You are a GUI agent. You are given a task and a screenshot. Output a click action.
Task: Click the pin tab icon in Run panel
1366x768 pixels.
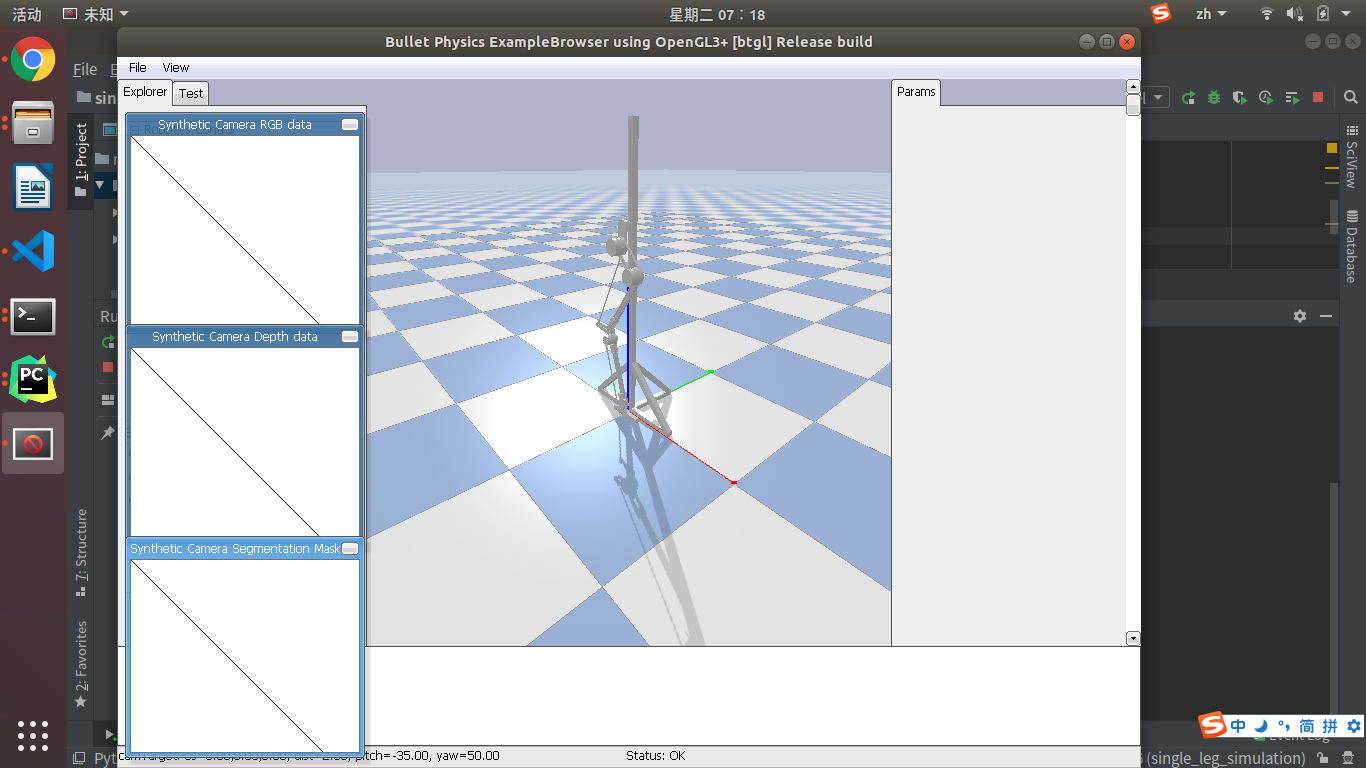click(x=108, y=433)
